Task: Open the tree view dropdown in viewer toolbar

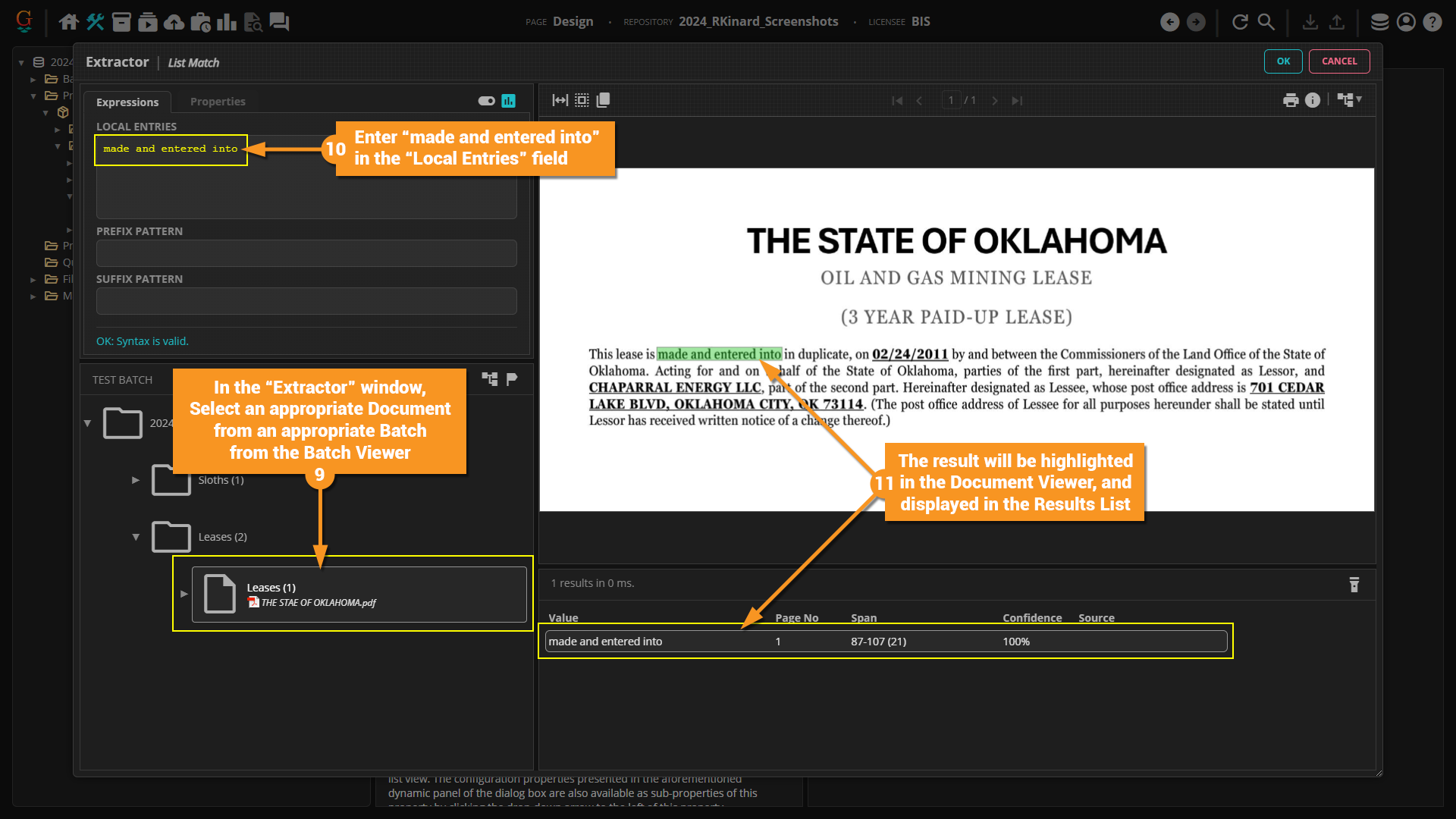Action: [1350, 100]
